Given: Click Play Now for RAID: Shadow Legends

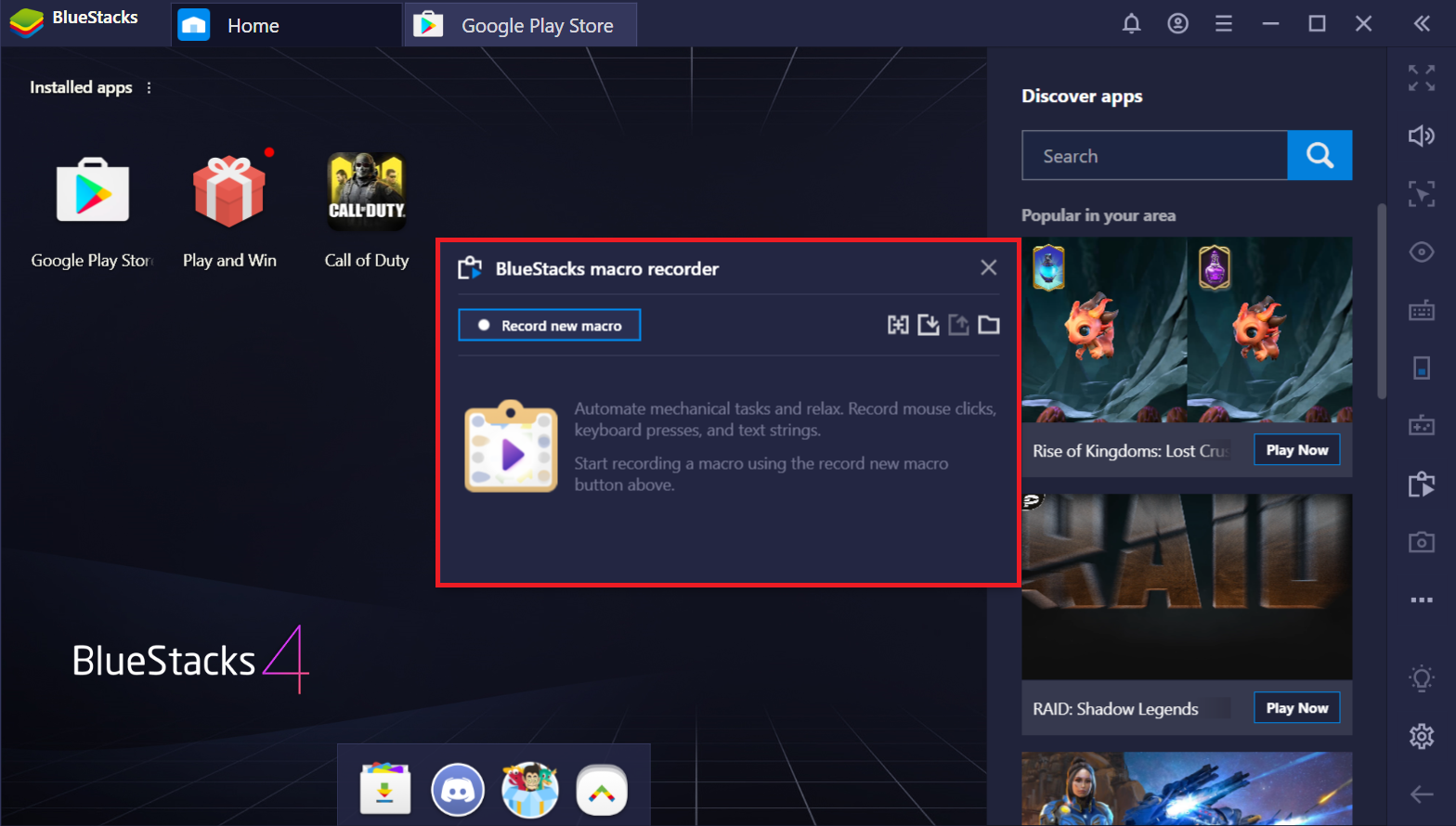Looking at the screenshot, I should 1297,708.
